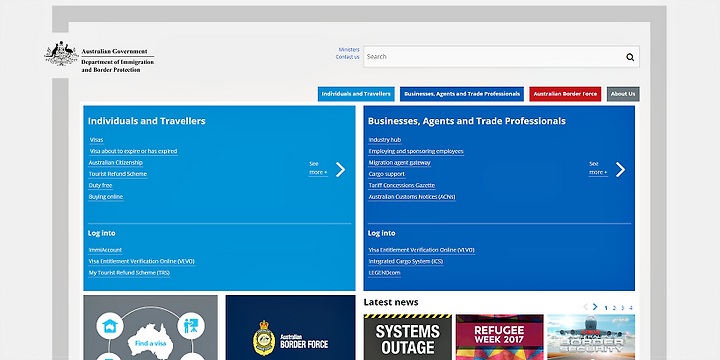Click the Find a visa Australia map
This screenshot has height=360, width=720.
click(151, 341)
